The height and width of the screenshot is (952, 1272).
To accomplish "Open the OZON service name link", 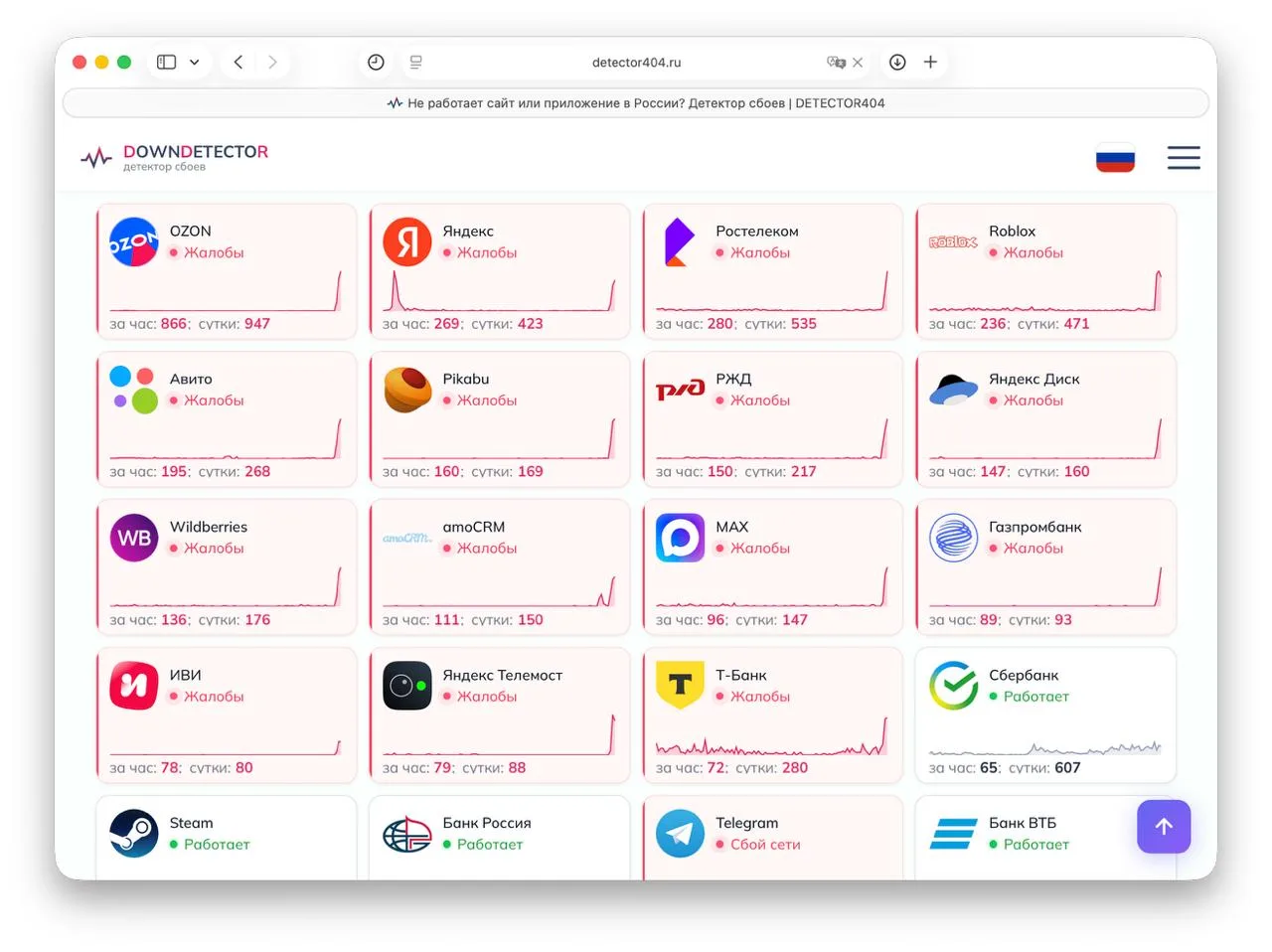I will click(190, 231).
